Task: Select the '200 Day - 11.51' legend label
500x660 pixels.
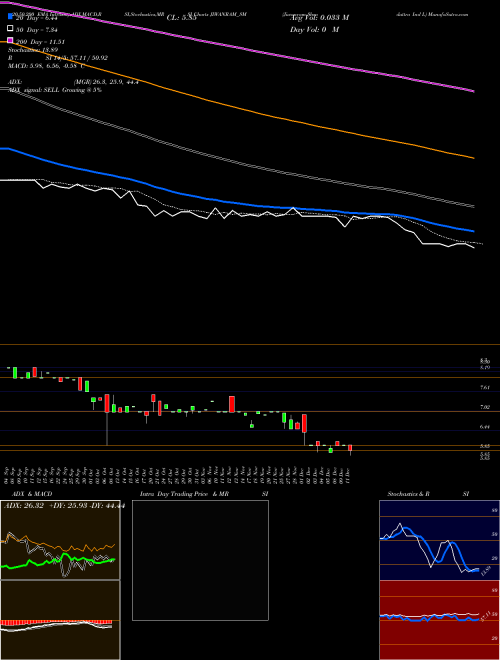Action: click(40, 42)
